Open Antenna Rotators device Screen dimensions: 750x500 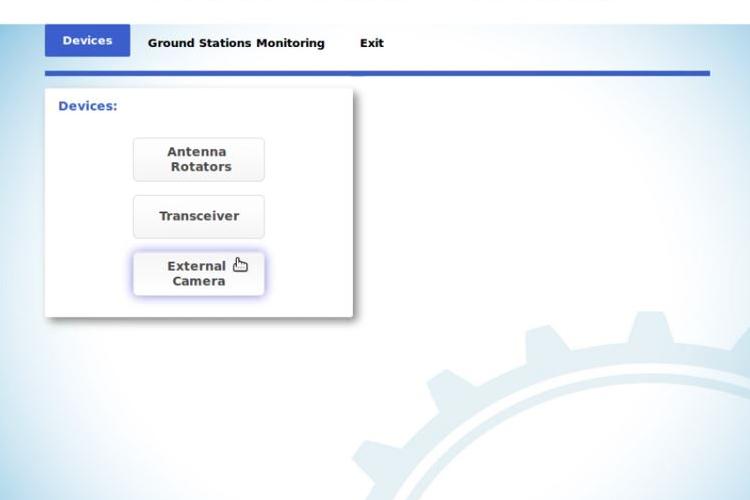199,159
